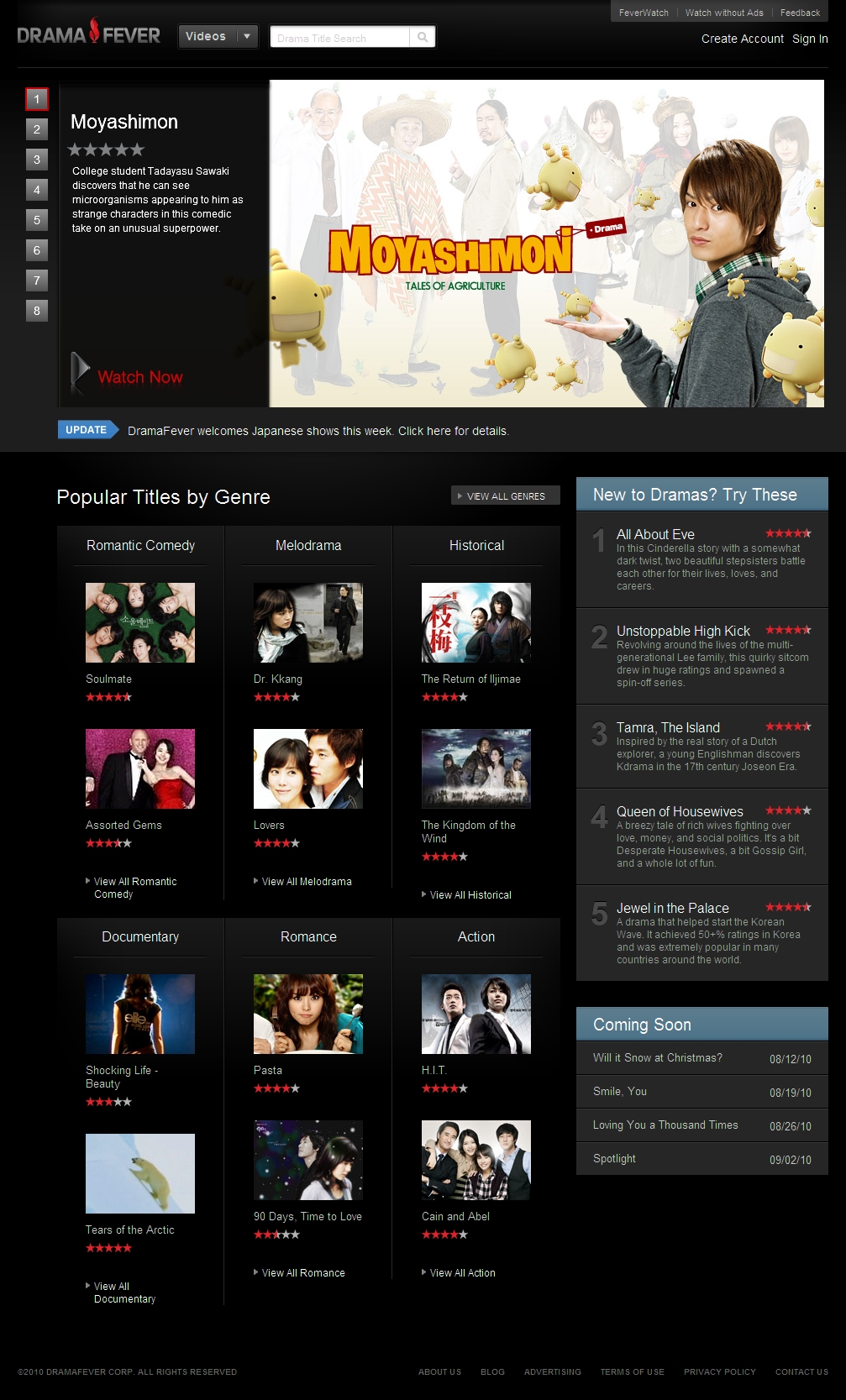Open the Dr. Kkang thumbnail
This screenshot has height=1400, width=846.
point(308,623)
